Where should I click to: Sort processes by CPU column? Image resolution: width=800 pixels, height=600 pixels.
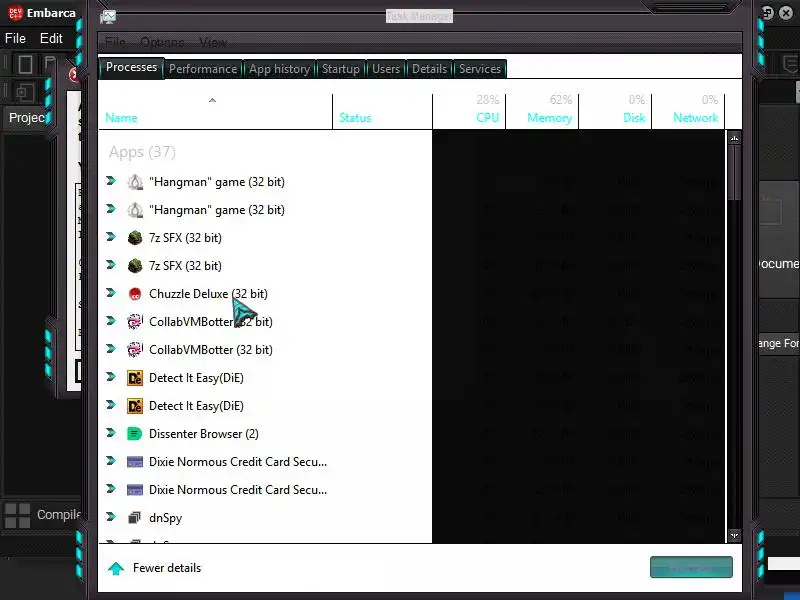click(x=469, y=111)
